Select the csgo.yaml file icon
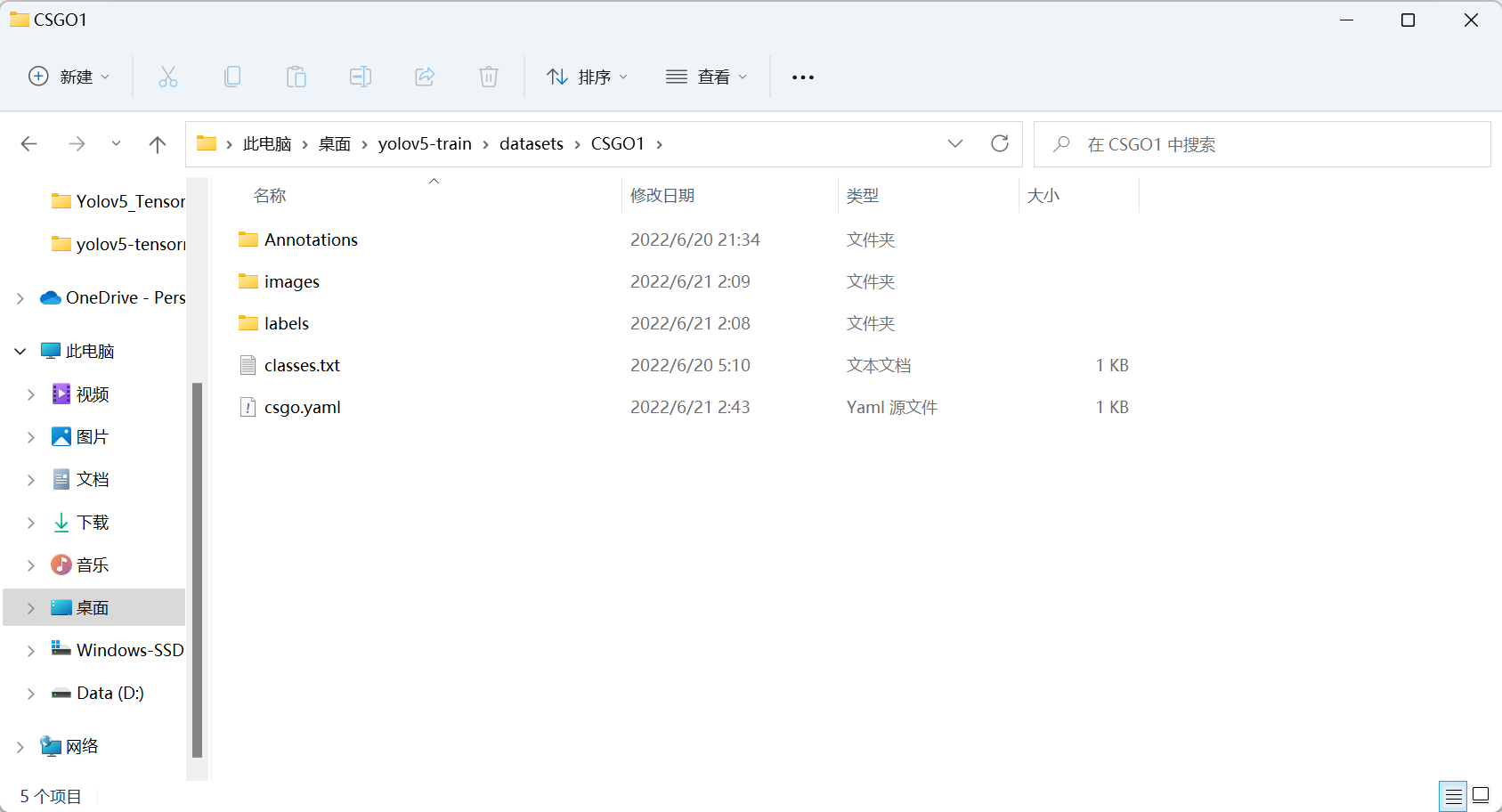1502x812 pixels. tap(248, 407)
